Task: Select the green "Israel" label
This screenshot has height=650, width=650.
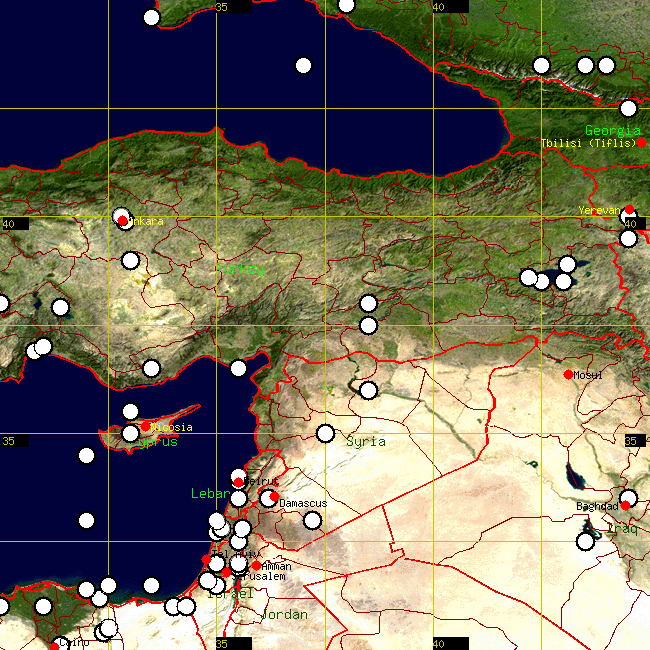Action: tap(230, 594)
